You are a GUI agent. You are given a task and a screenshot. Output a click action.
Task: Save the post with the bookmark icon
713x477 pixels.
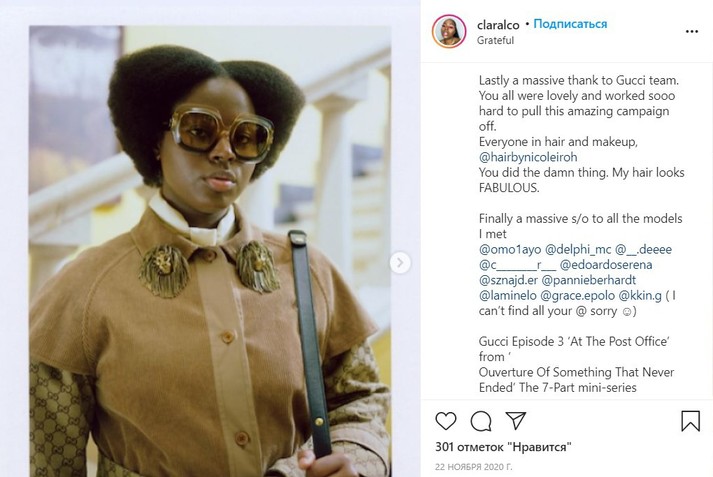(x=690, y=421)
